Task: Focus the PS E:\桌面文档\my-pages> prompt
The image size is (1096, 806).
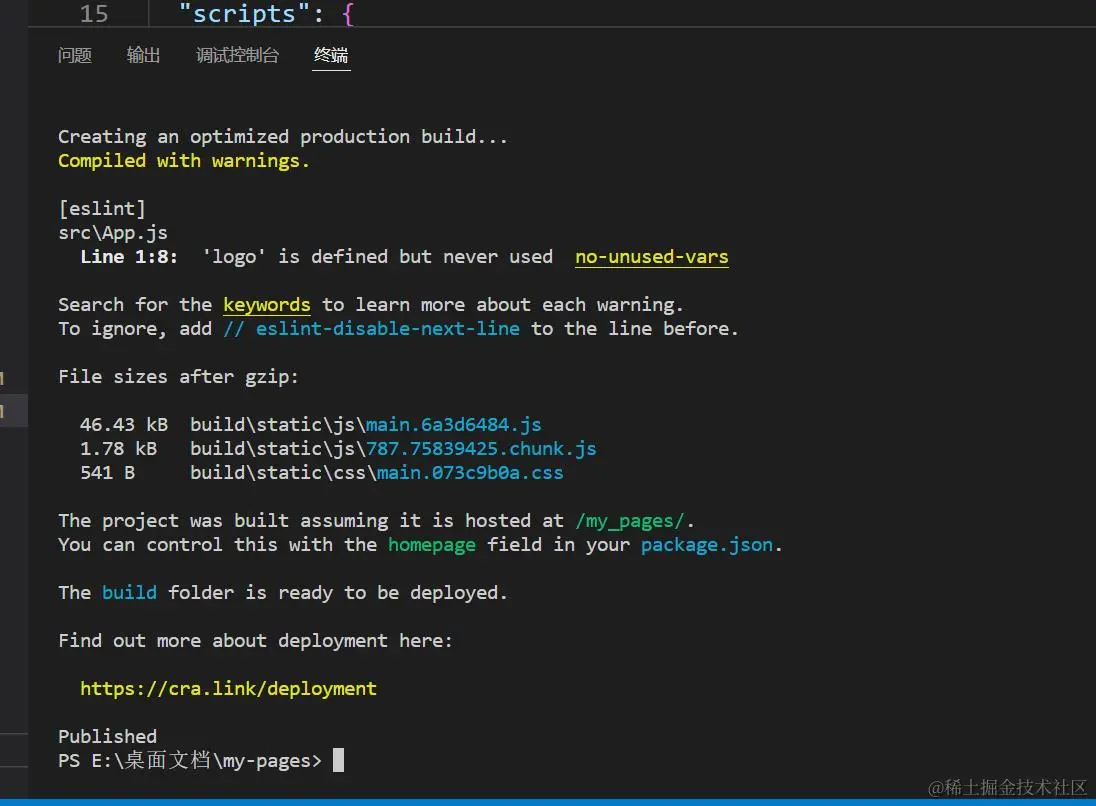Action: click(190, 761)
